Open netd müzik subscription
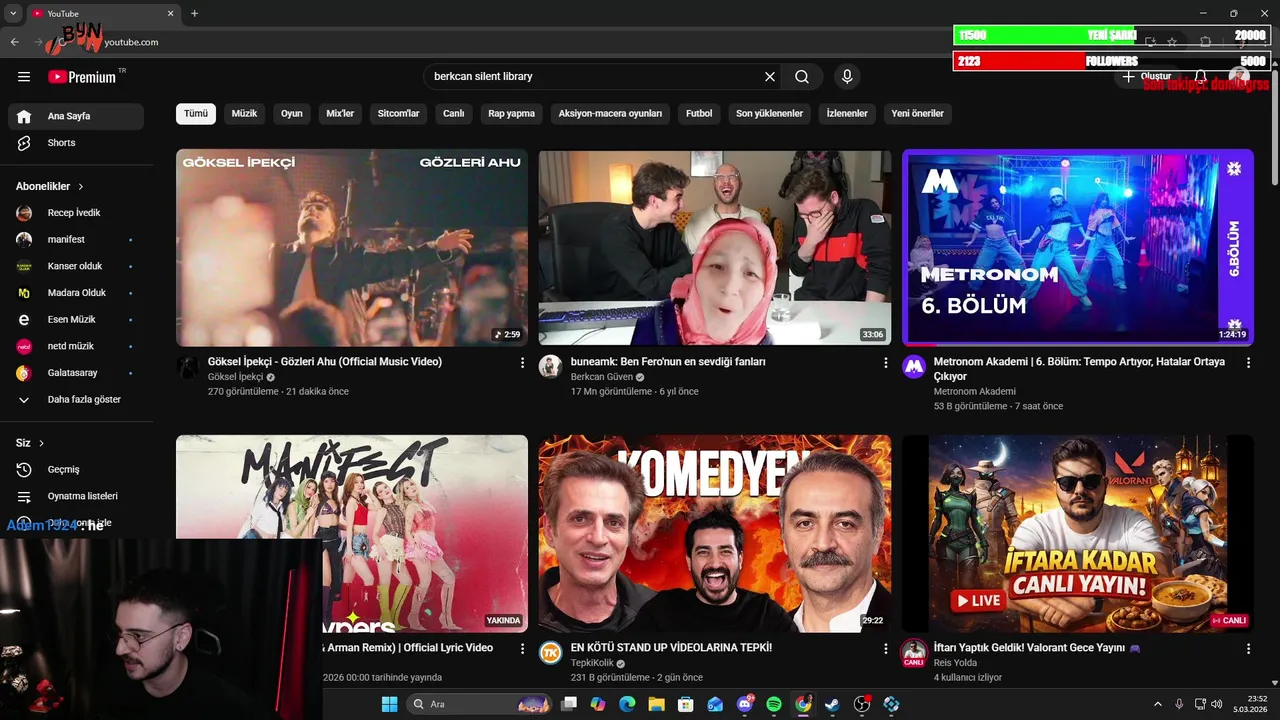 (x=76, y=346)
